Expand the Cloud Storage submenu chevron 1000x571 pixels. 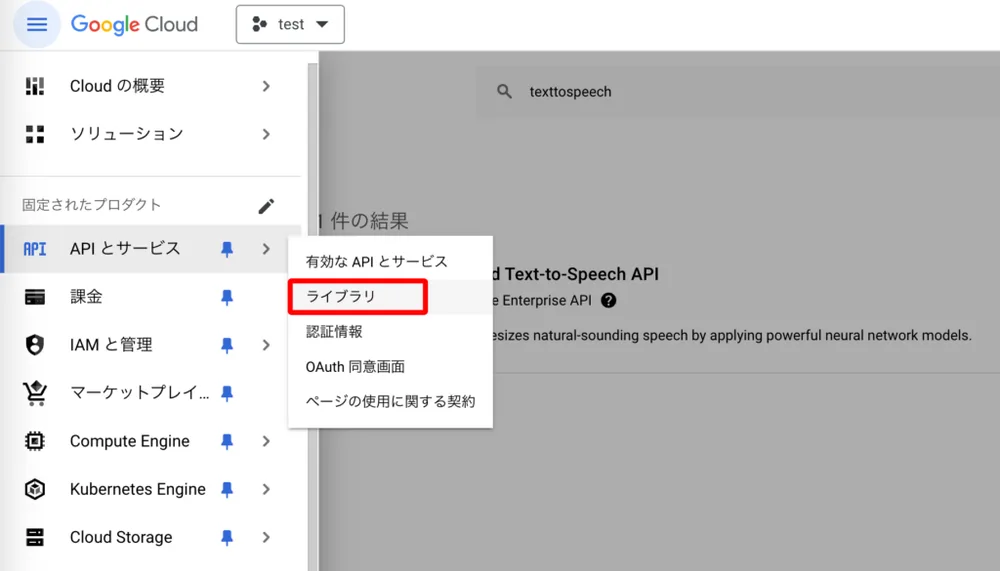[x=266, y=537]
